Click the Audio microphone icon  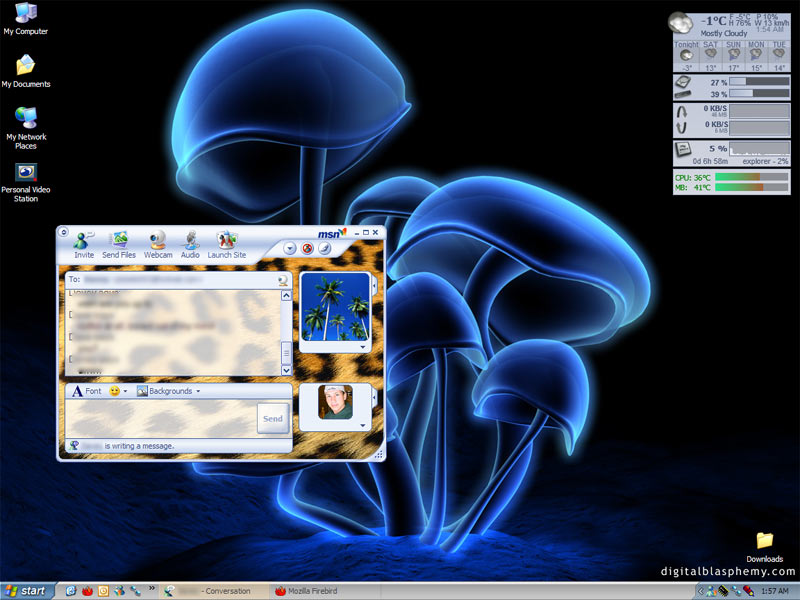tap(190, 241)
